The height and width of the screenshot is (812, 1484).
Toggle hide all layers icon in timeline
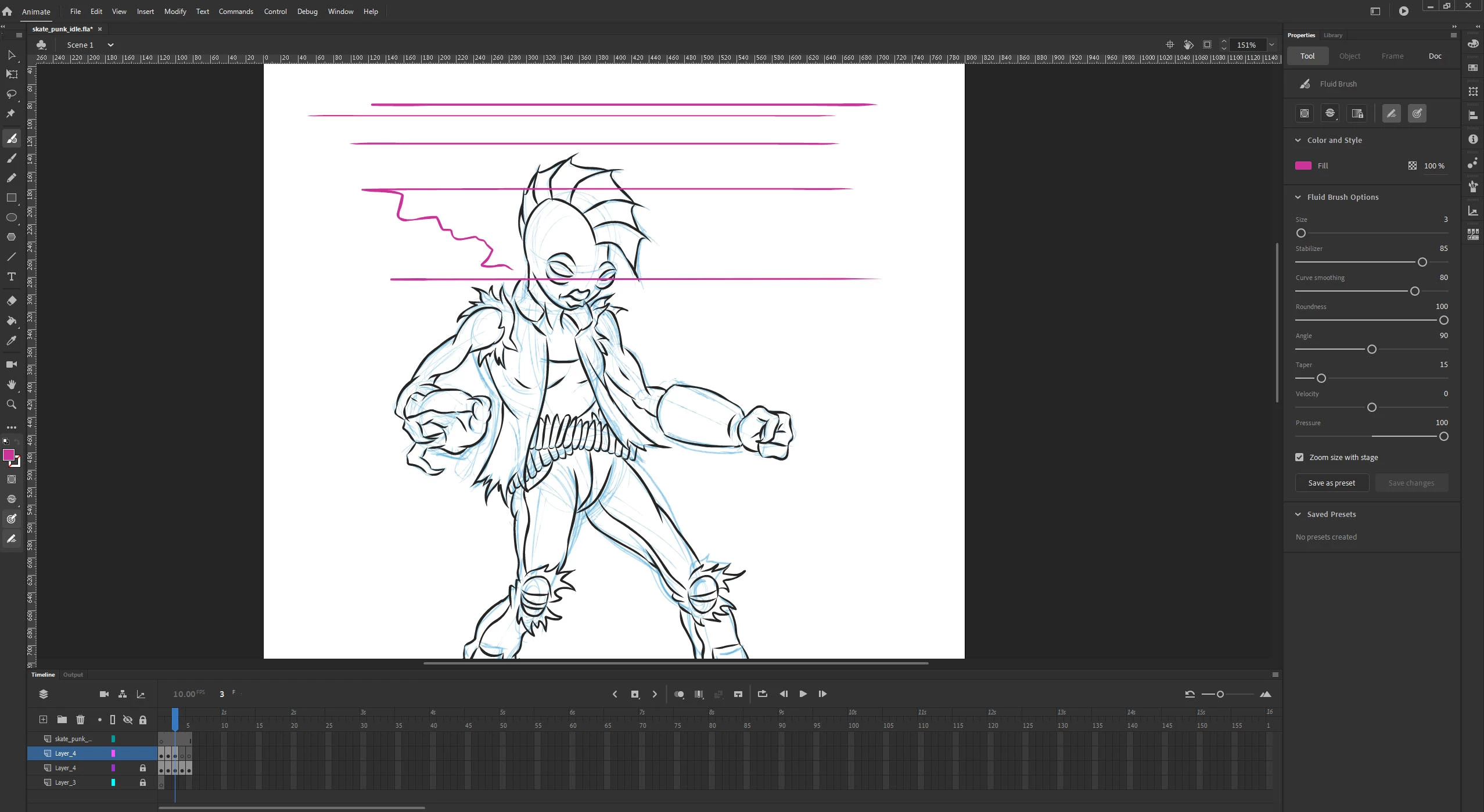pos(128,720)
